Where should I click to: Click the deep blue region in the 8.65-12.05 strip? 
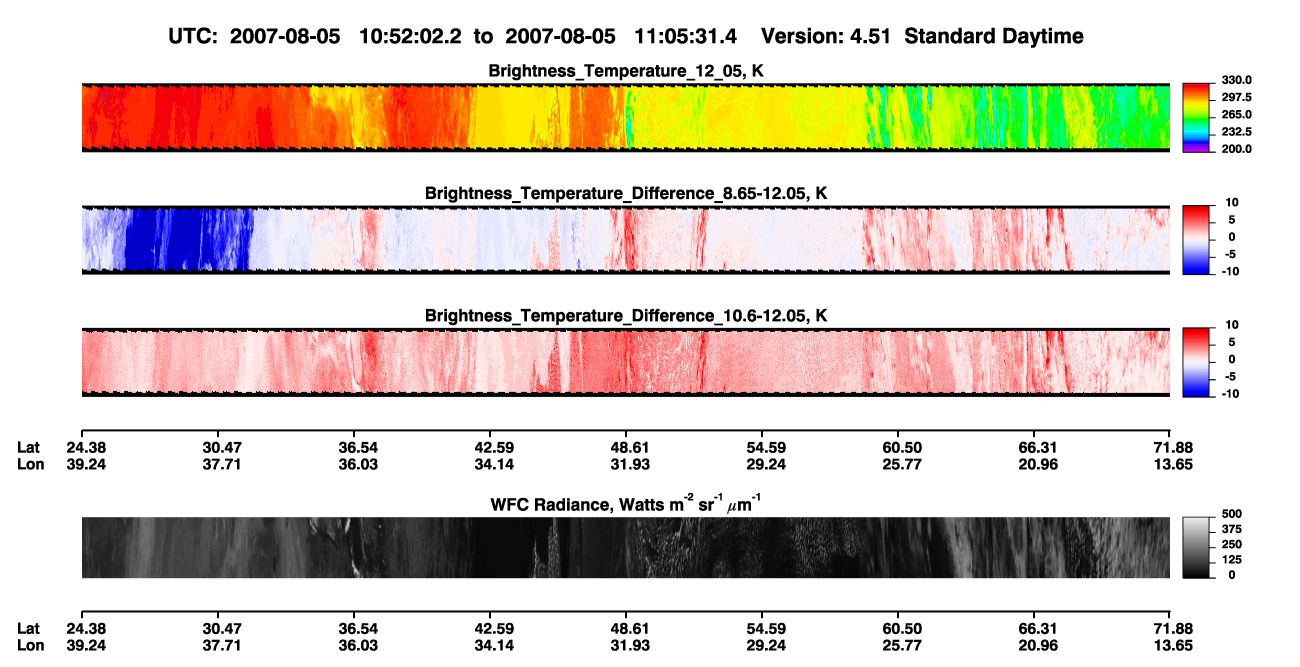[187, 240]
